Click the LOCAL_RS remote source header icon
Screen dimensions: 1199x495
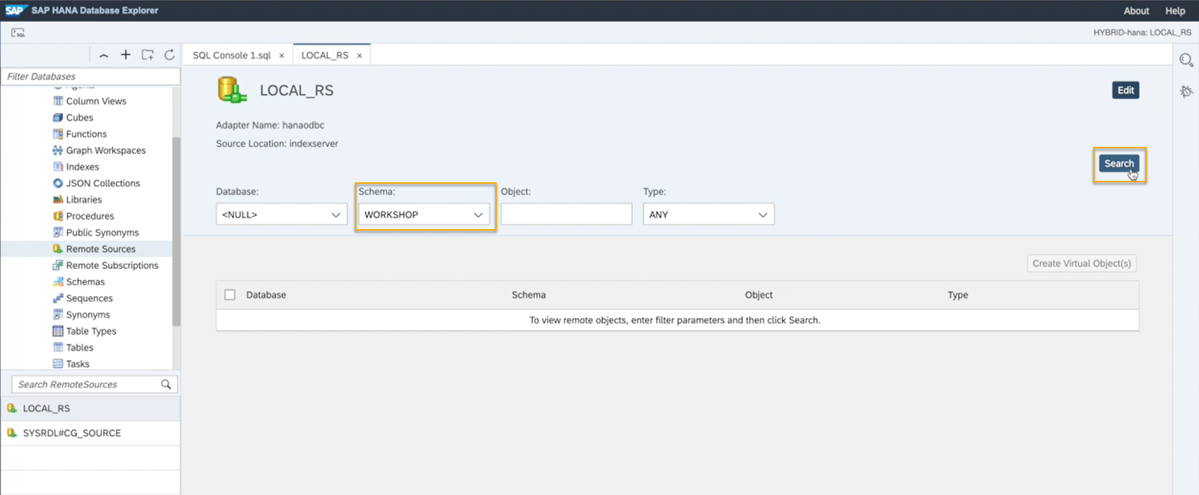[231, 90]
